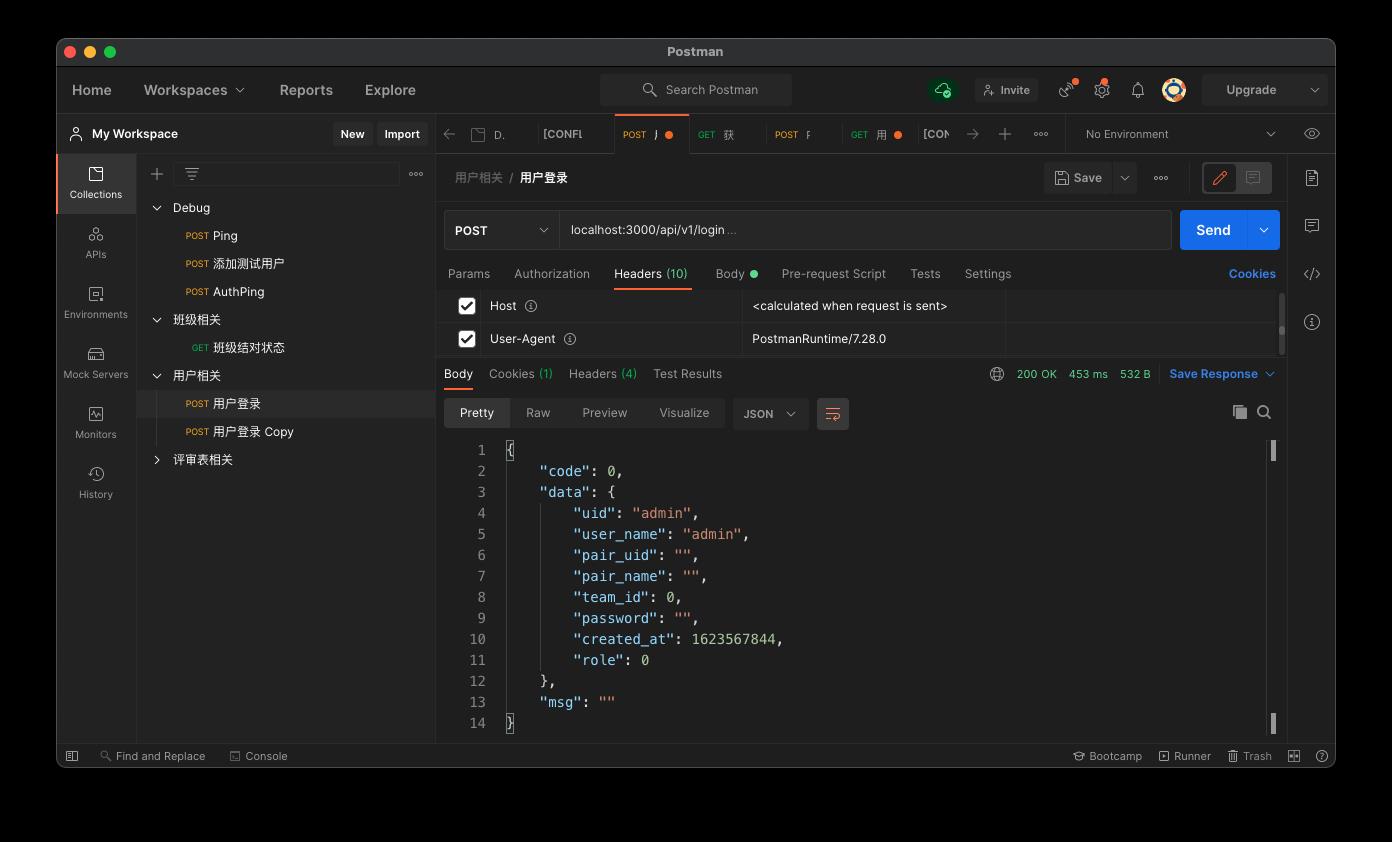Viewport: 1392px width, 842px height.
Task: Switch to build mode pencil icon
Action: pos(1220,178)
